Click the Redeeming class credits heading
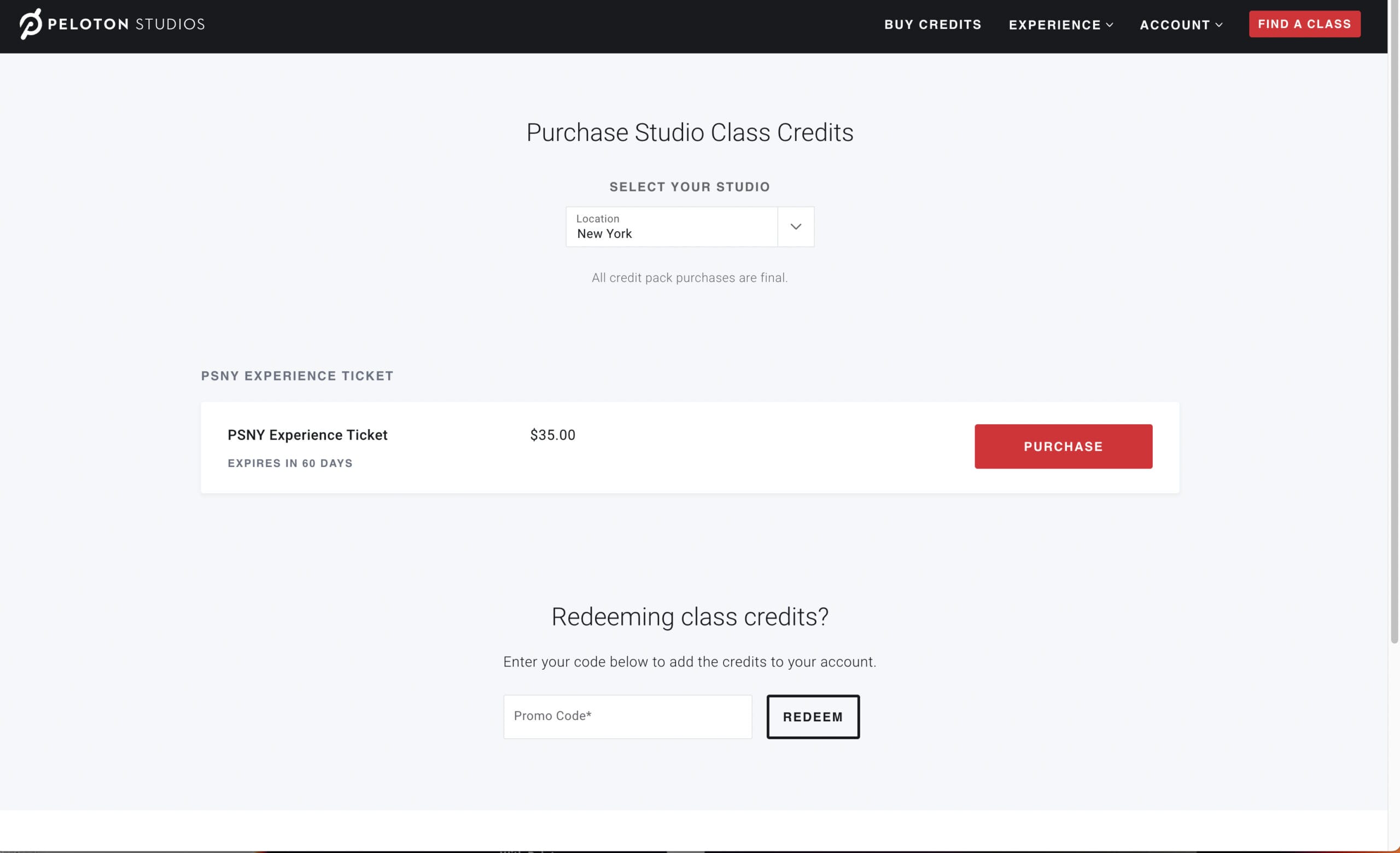This screenshot has height=853, width=1400. point(689,617)
